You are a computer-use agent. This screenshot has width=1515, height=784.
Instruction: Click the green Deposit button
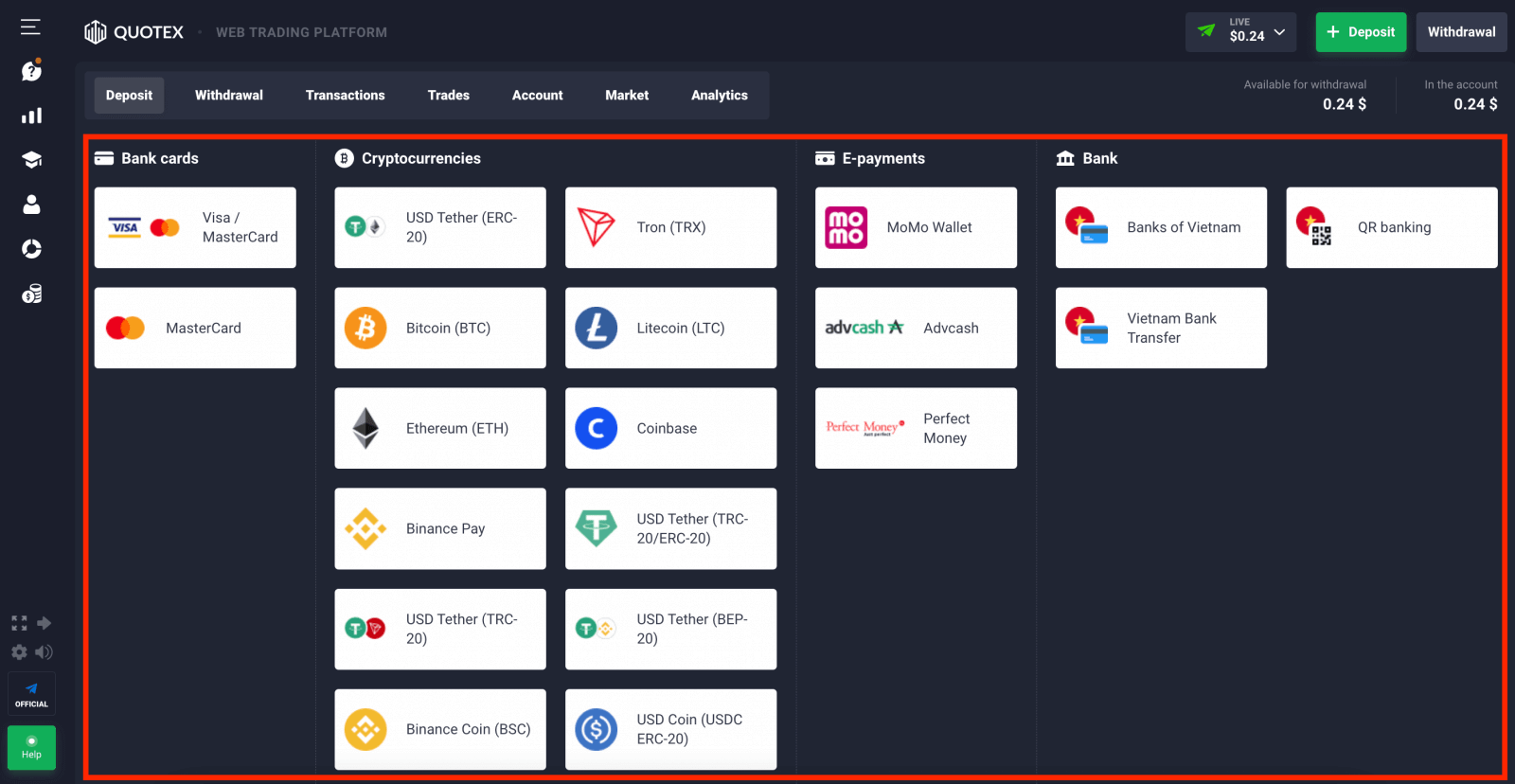(x=1361, y=32)
